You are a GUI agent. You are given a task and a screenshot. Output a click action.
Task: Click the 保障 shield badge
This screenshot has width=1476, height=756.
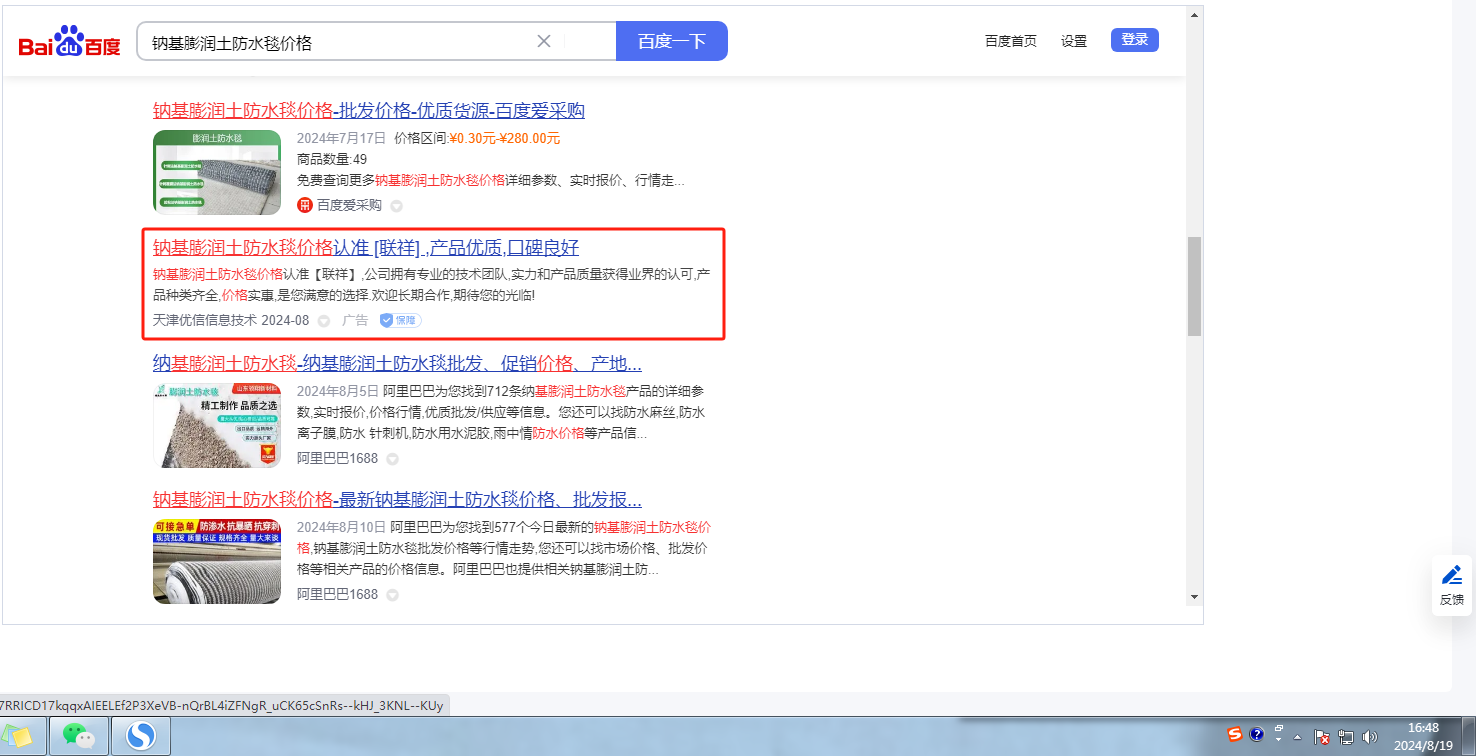click(x=400, y=321)
